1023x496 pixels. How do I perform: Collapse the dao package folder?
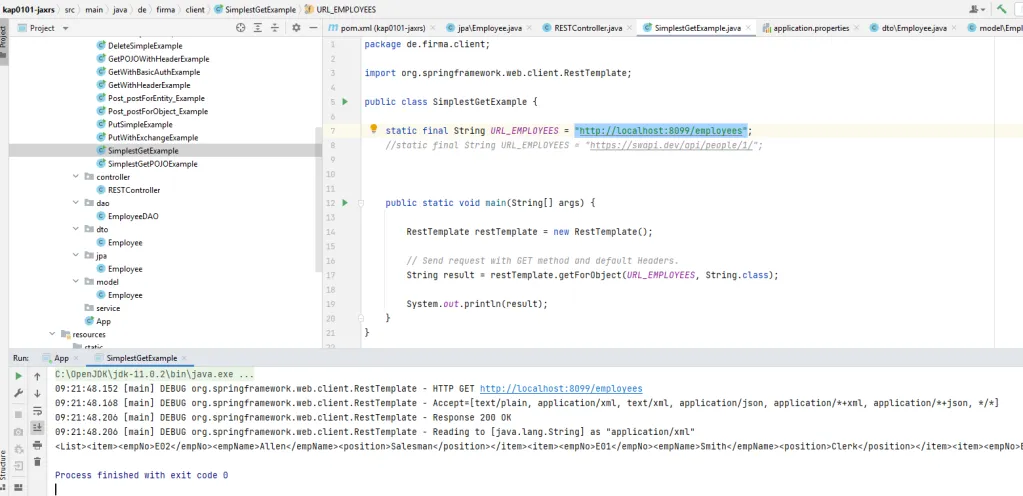pyautogui.click(x=76, y=203)
